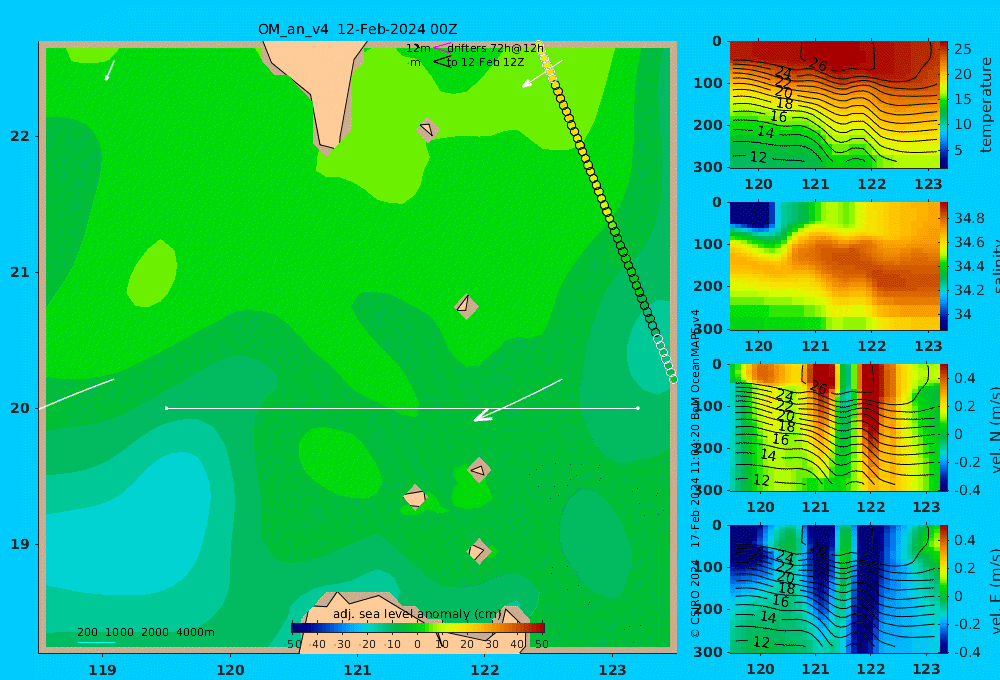1000x680 pixels.
Task: Click the black arrow icon beside 'to 12 Feb 12Z'
Action: tap(441, 61)
